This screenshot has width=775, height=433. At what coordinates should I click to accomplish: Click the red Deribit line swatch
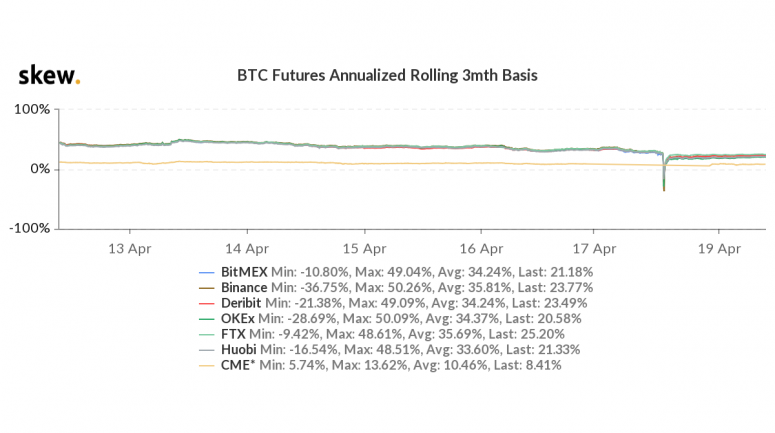pyautogui.click(x=208, y=303)
